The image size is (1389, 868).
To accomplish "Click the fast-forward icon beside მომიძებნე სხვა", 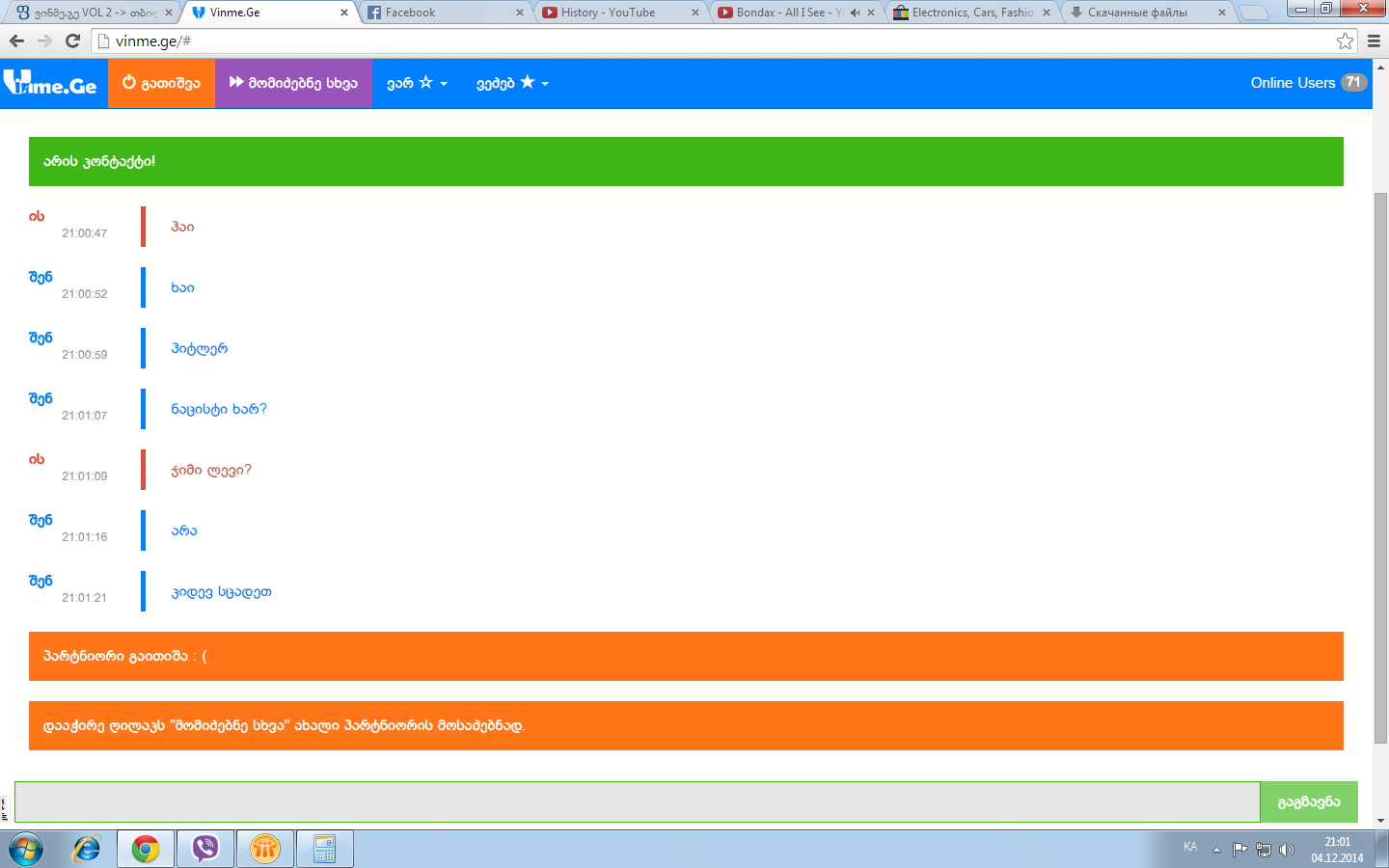I will (237, 82).
